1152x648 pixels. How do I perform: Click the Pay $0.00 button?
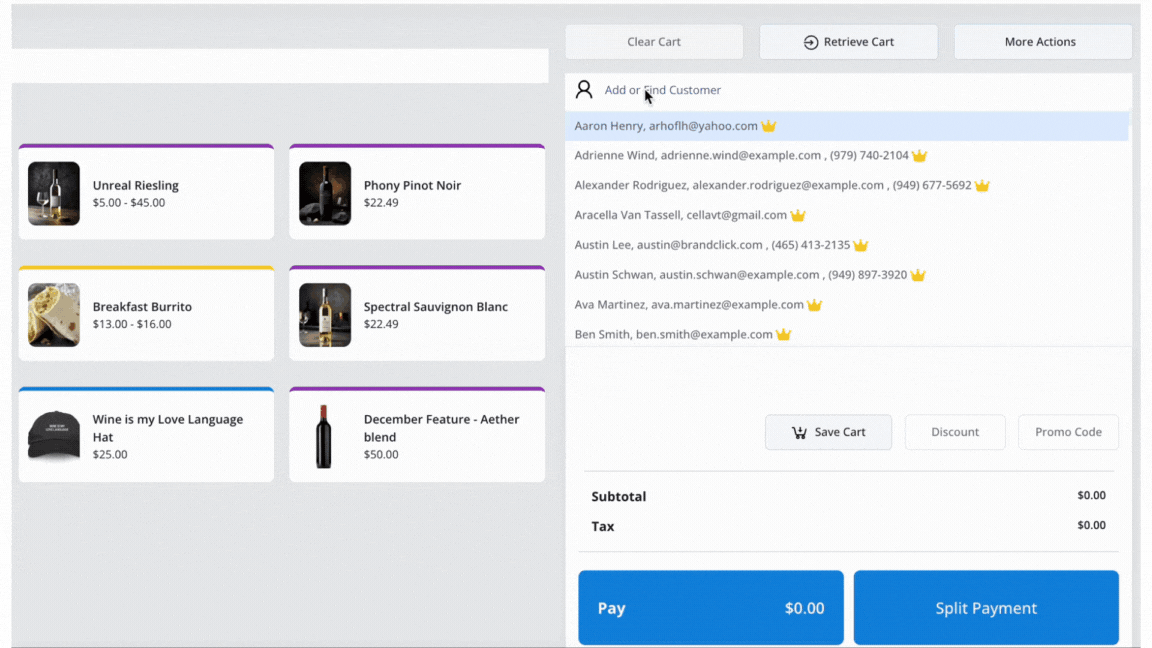pos(710,608)
